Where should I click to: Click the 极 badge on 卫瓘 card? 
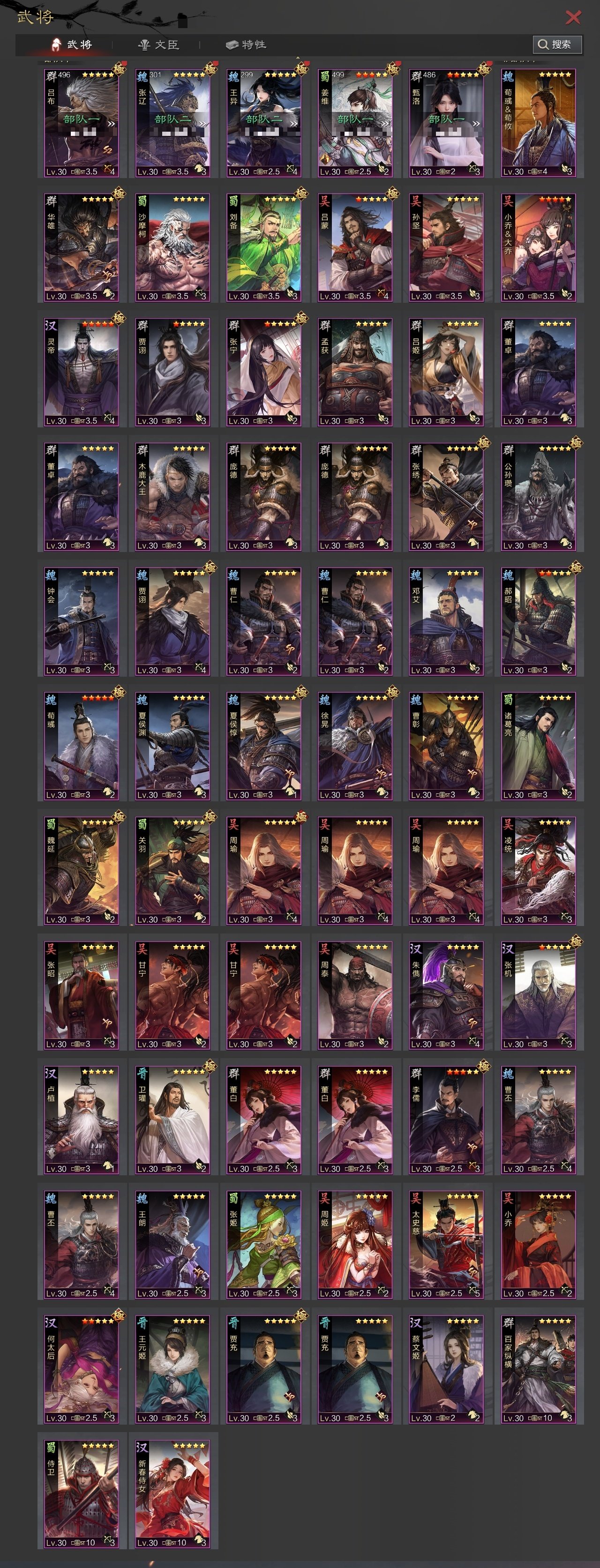(x=210, y=1066)
